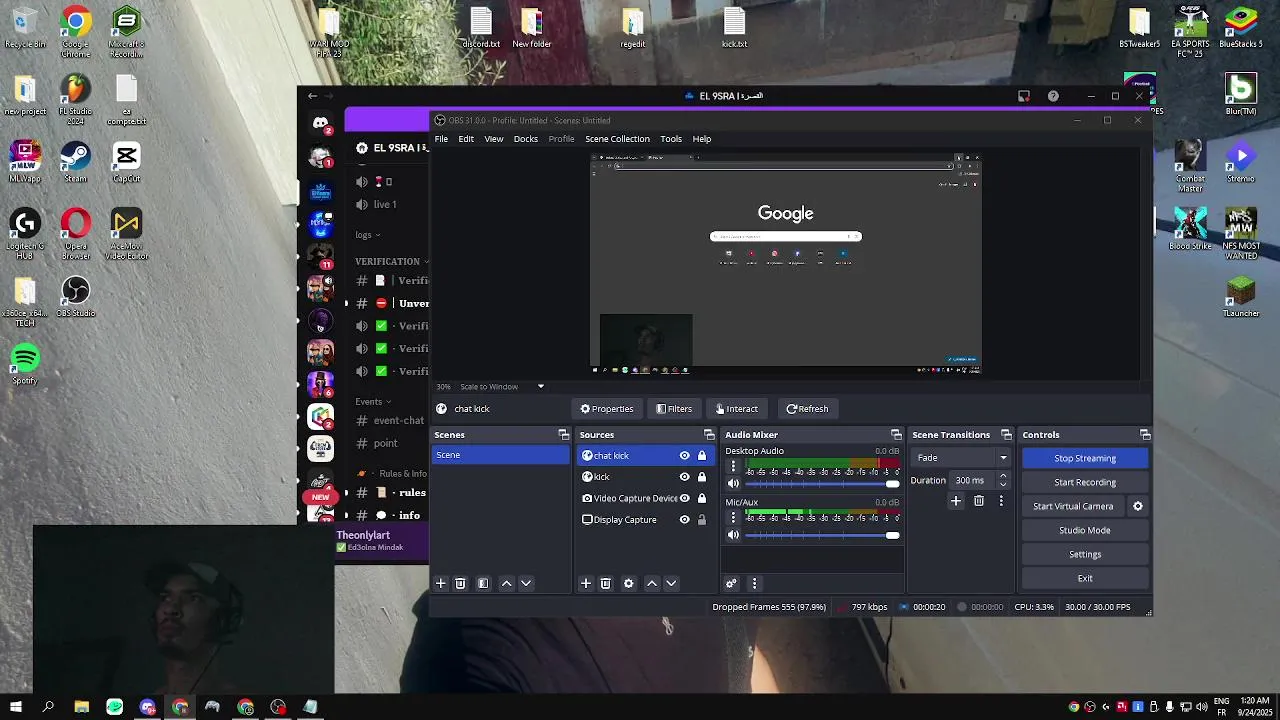Viewport: 1280px width, 720px height.
Task: Delete selected source with Sources trash icon
Action: [x=605, y=583]
